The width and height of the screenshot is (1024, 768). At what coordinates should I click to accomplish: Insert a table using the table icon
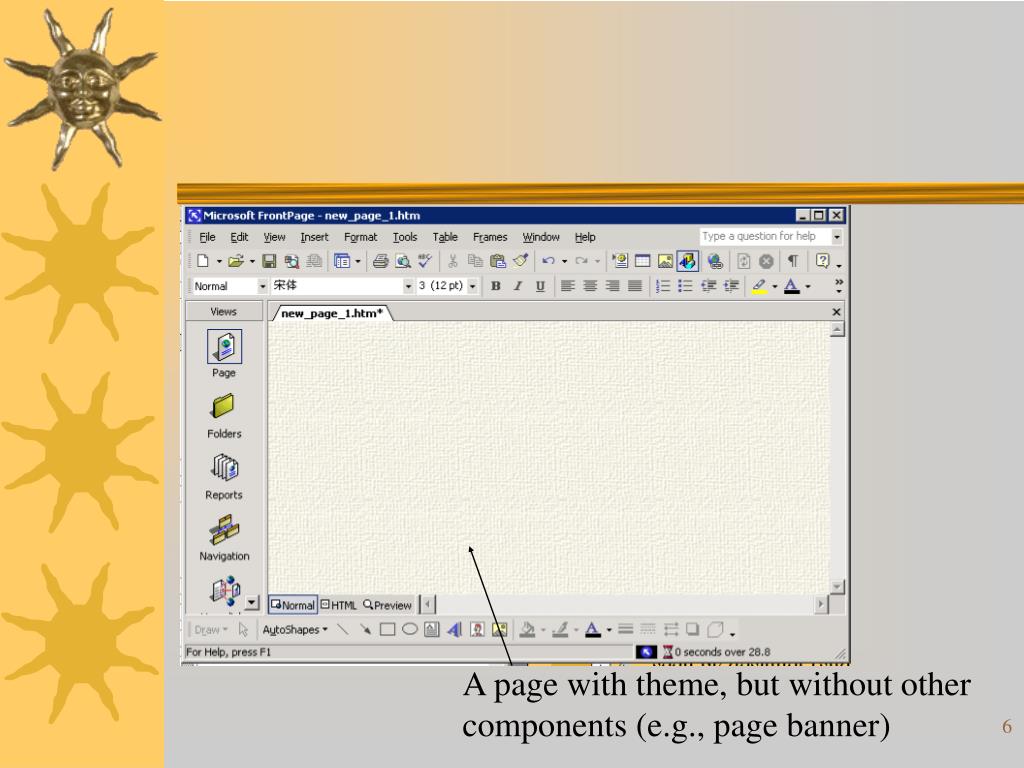click(643, 261)
